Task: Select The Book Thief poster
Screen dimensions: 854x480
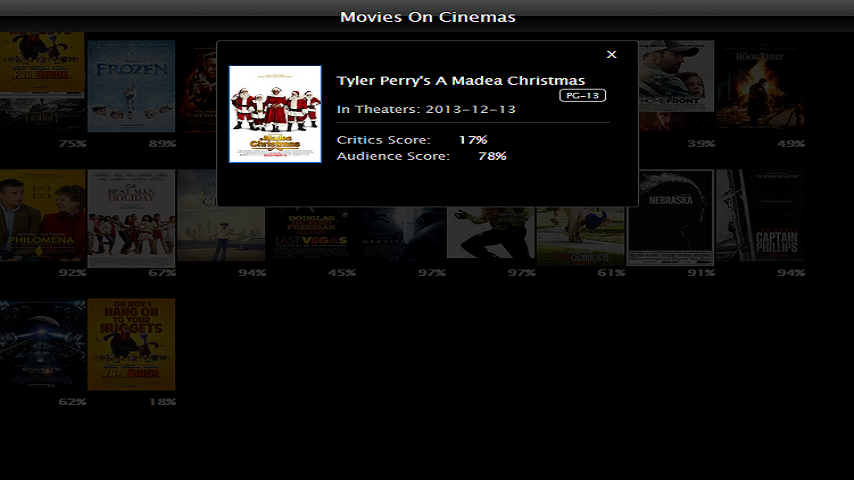Action: [760, 84]
